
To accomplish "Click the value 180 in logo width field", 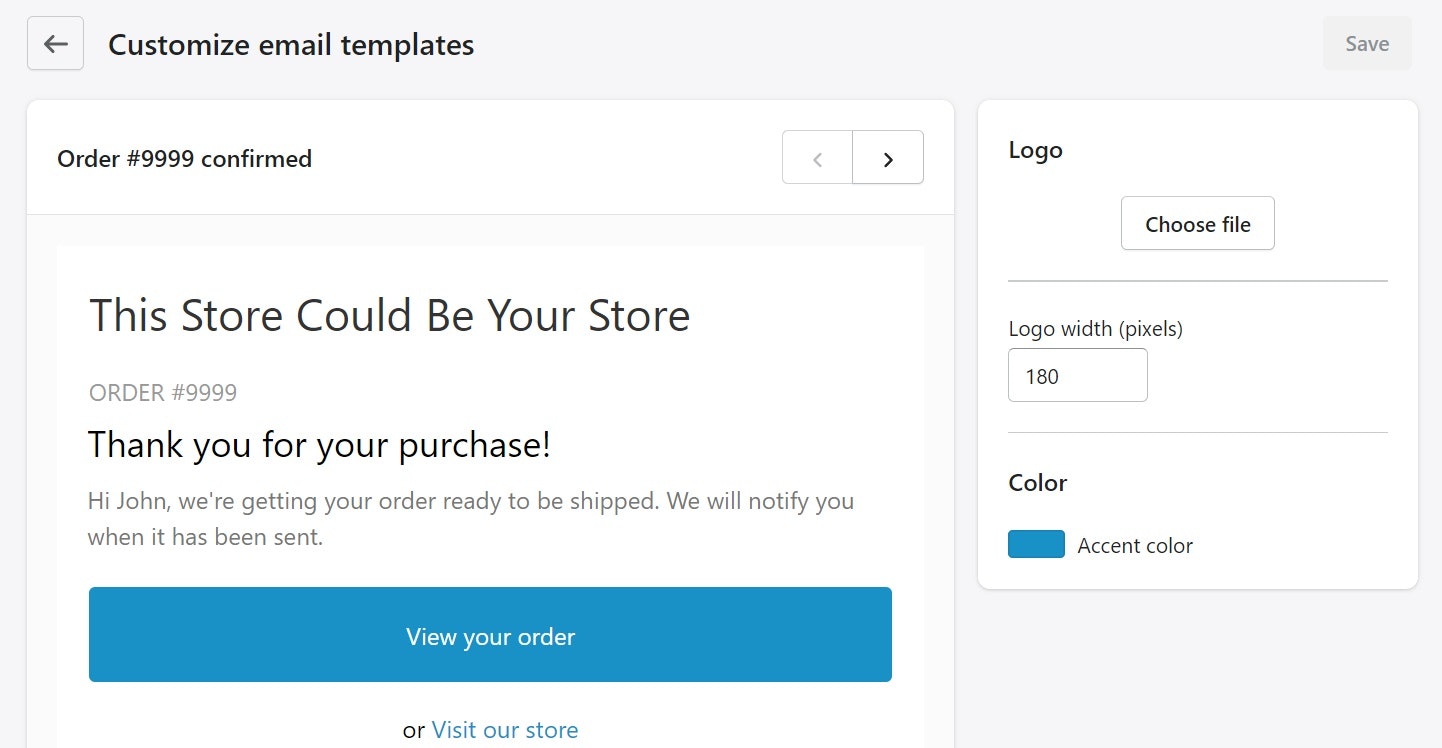I will click(1041, 374).
